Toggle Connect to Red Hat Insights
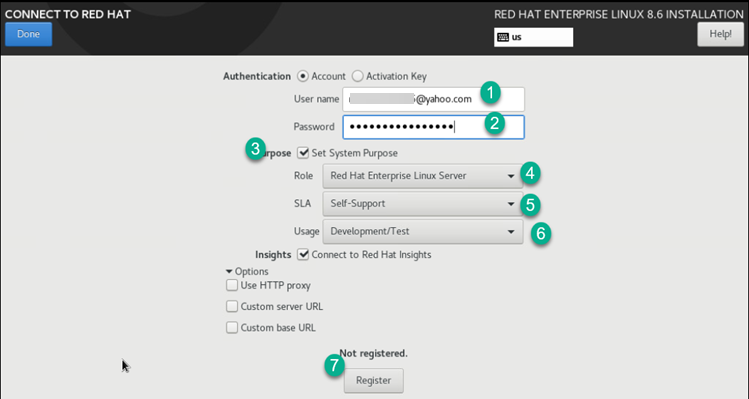 point(303,255)
